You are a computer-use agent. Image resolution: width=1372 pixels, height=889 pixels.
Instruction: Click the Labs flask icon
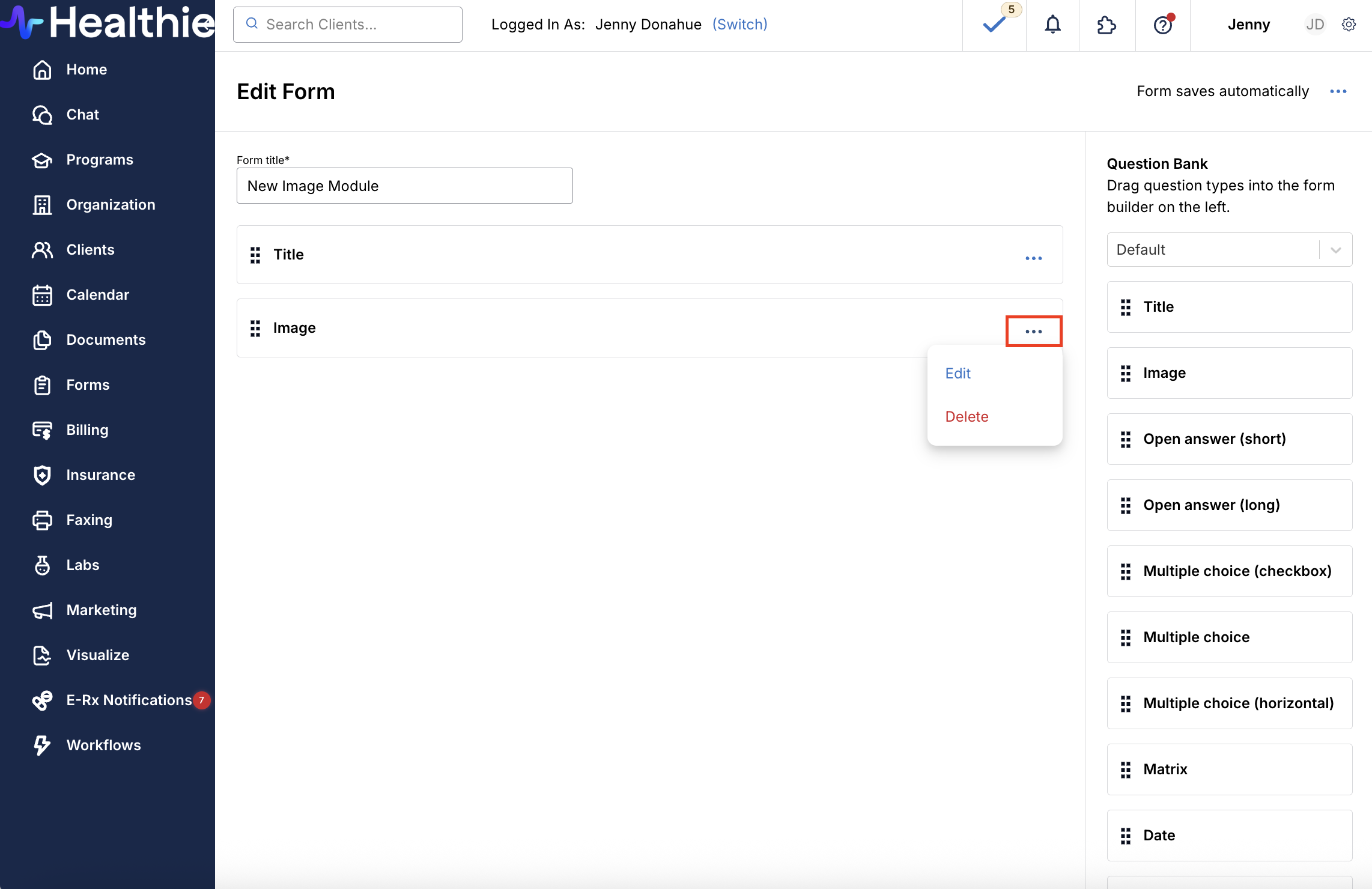42,565
